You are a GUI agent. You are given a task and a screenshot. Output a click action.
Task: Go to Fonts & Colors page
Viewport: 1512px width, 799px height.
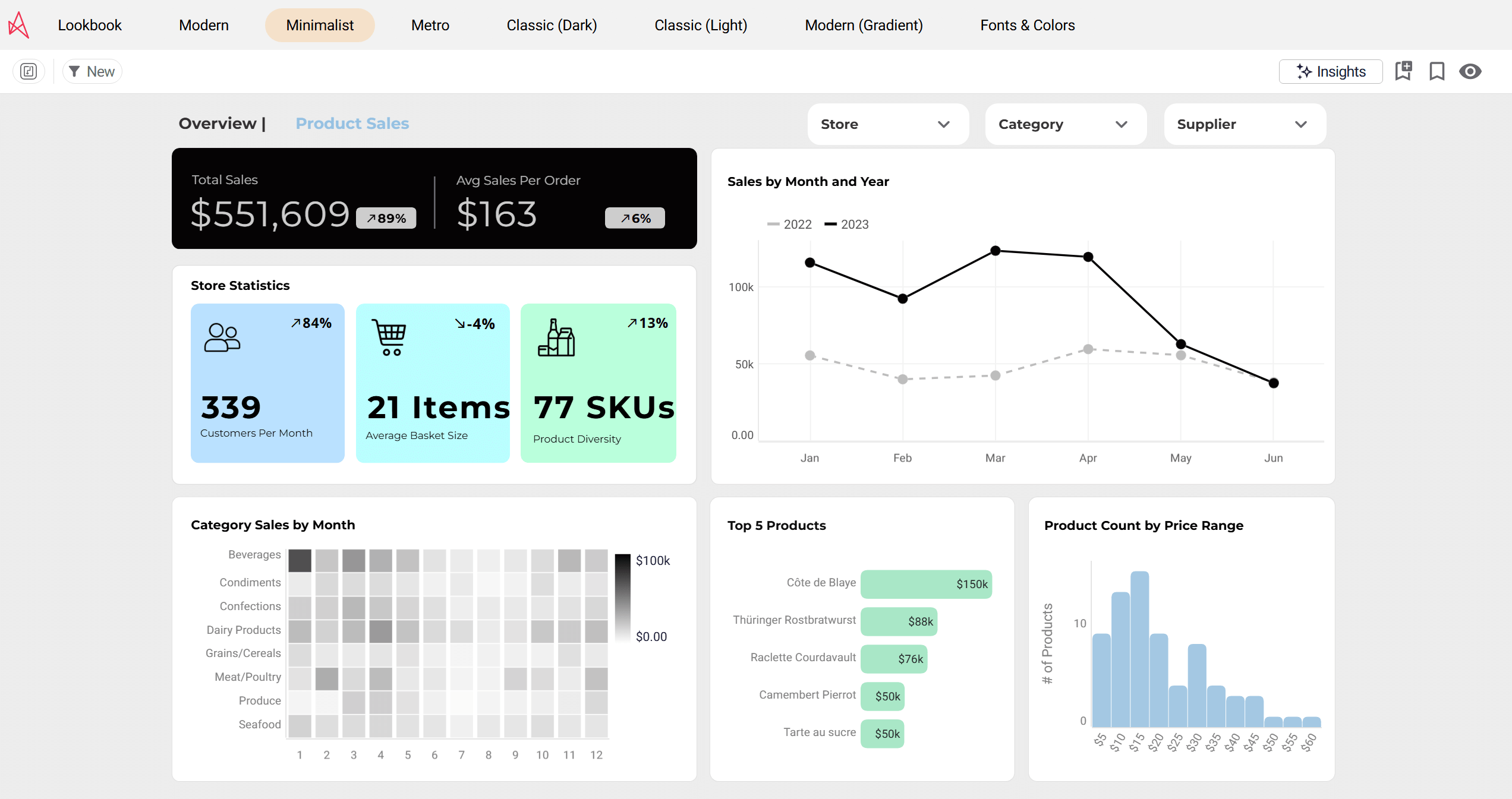tap(1027, 25)
